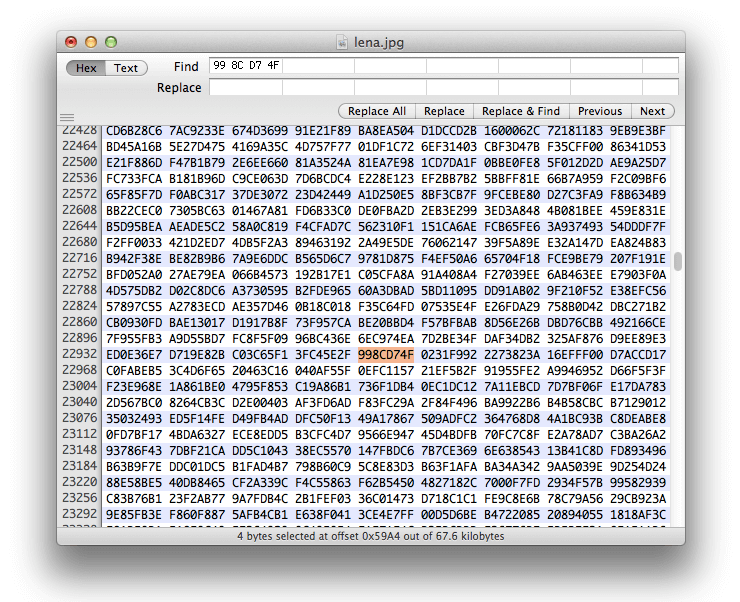Click hex group FC733FCA
Image resolution: width=740 pixels, height=602 pixels.
[x=134, y=179]
